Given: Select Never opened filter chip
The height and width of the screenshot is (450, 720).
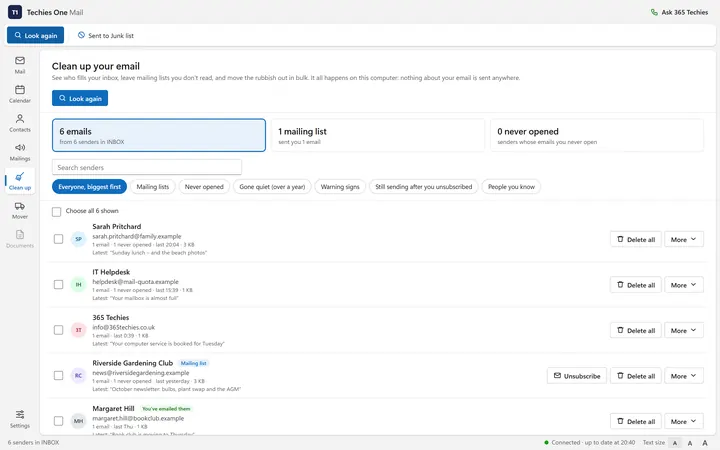Looking at the screenshot, I should (x=204, y=187).
